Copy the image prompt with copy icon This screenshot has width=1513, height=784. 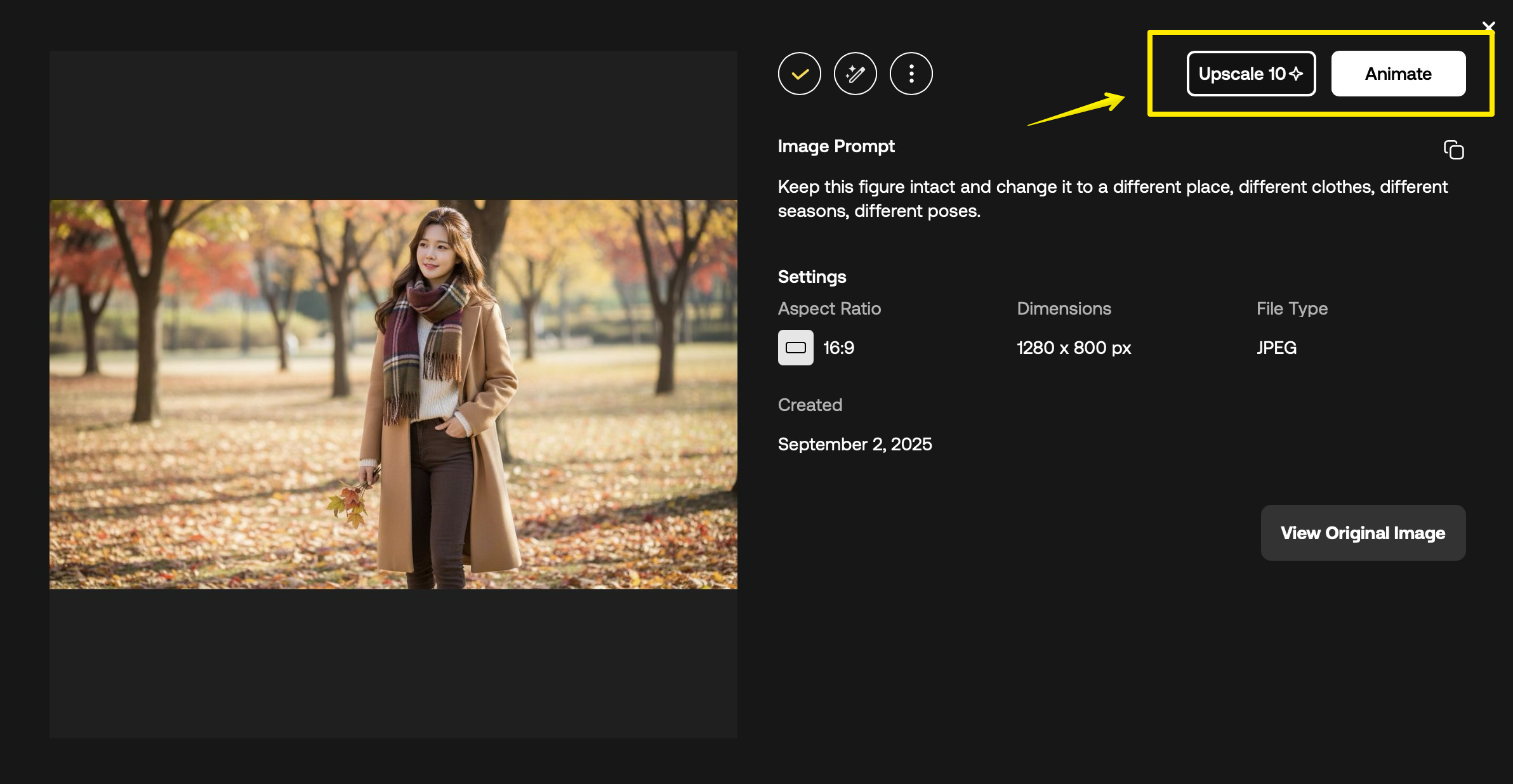pyautogui.click(x=1453, y=150)
